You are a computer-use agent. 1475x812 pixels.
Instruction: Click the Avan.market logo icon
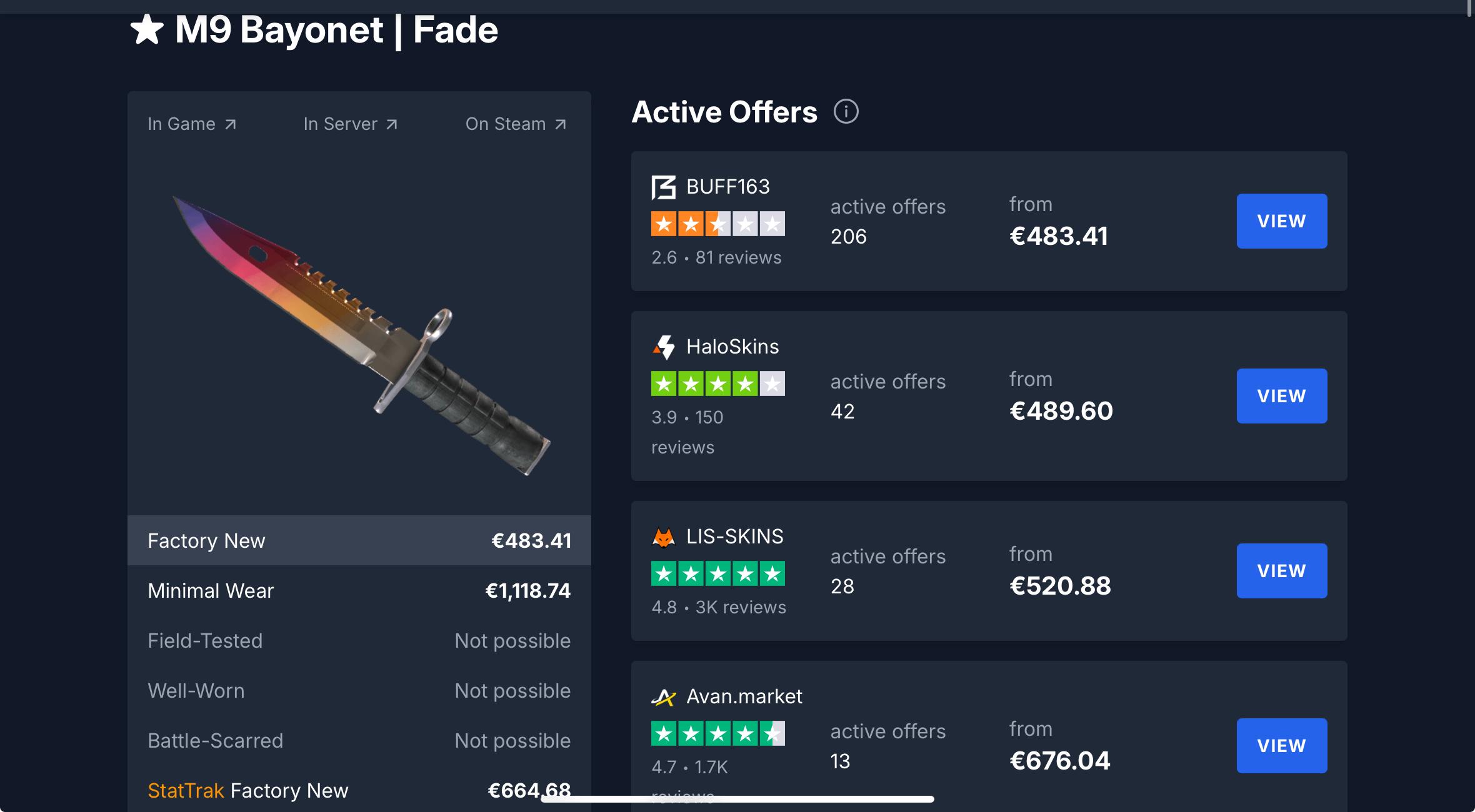pyautogui.click(x=664, y=696)
